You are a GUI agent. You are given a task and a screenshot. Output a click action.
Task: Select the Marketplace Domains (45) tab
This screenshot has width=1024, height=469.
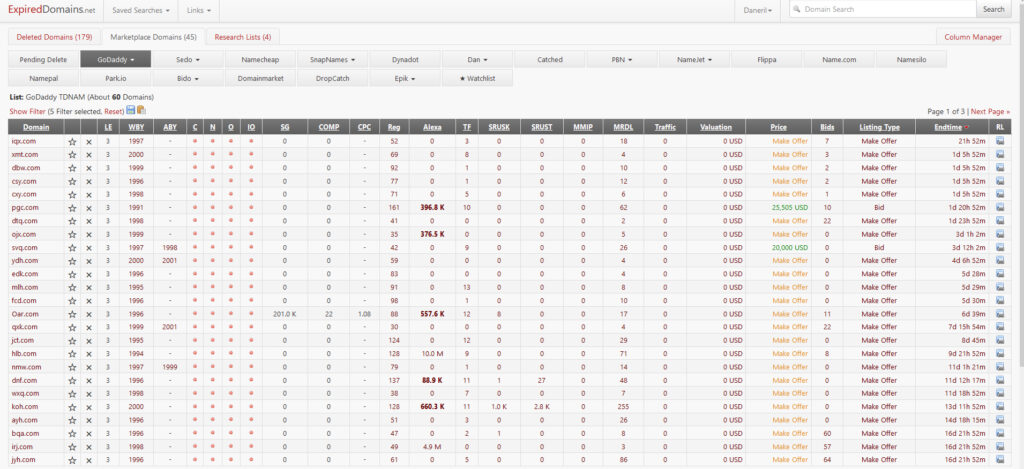point(153,37)
